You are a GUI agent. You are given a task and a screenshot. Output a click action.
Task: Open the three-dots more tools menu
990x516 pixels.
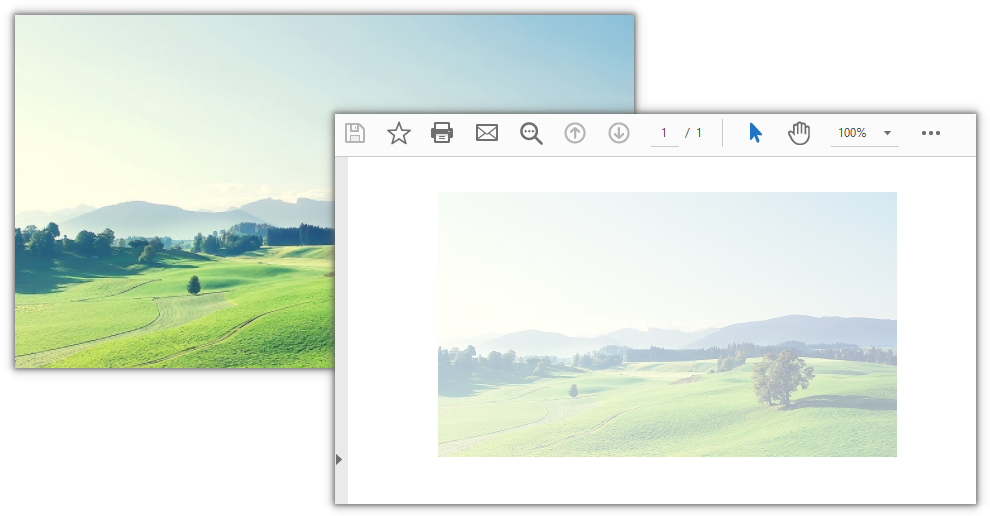click(931, 133)
